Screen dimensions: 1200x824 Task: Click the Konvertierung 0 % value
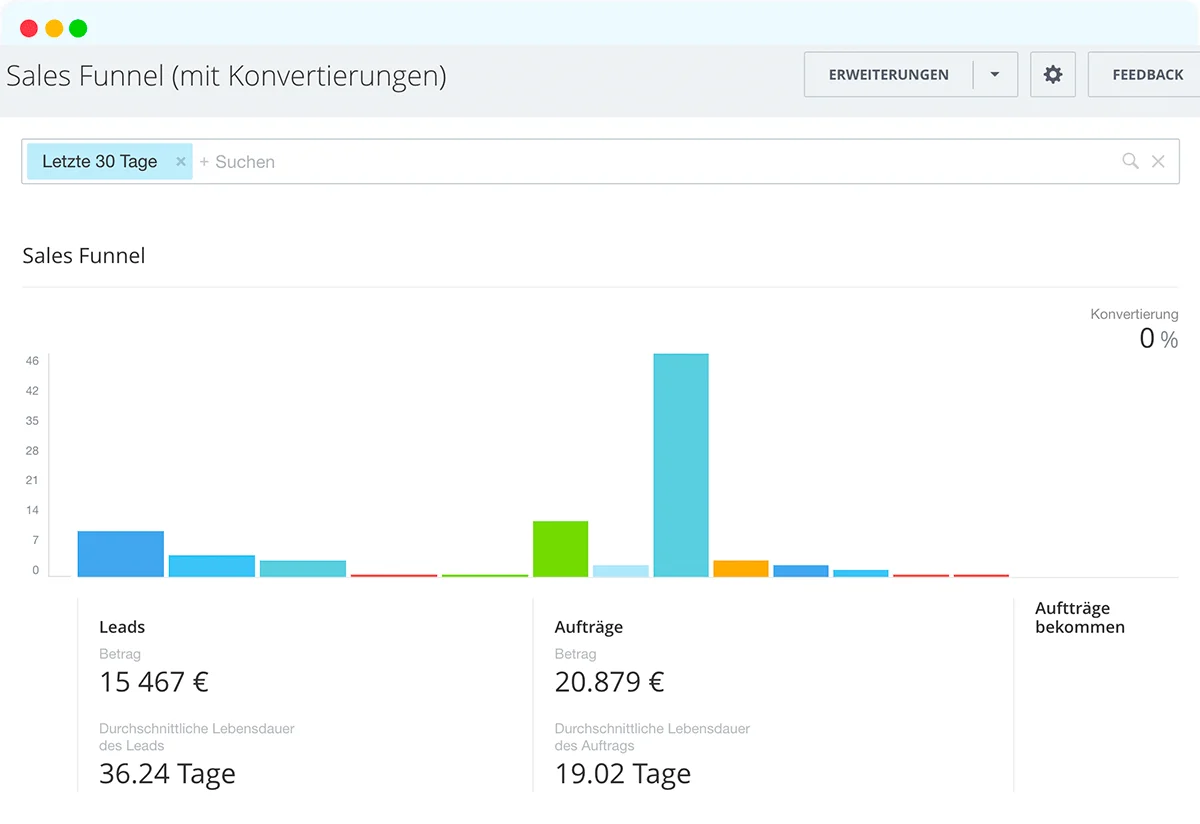1159,339
